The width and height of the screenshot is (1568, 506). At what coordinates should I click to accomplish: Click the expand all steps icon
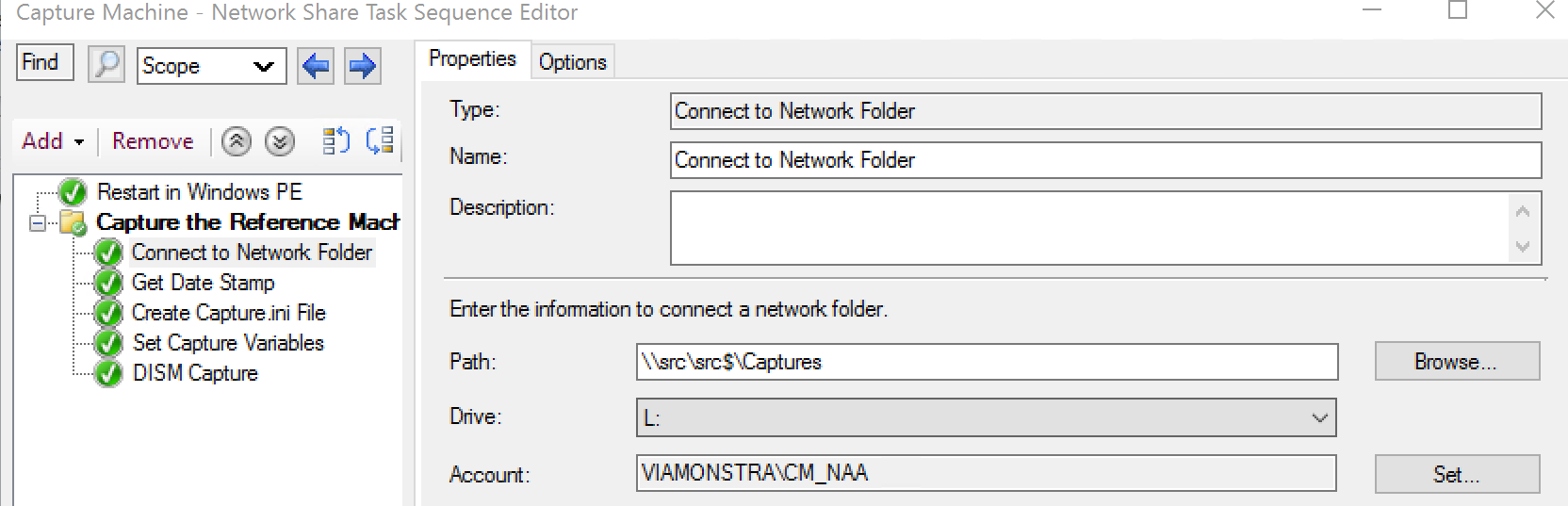click(x=335, y=141)
